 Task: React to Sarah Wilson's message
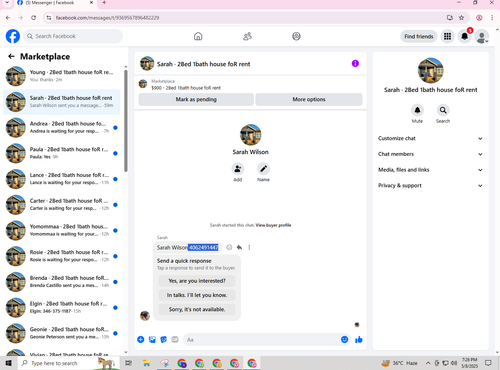point(229,247)
